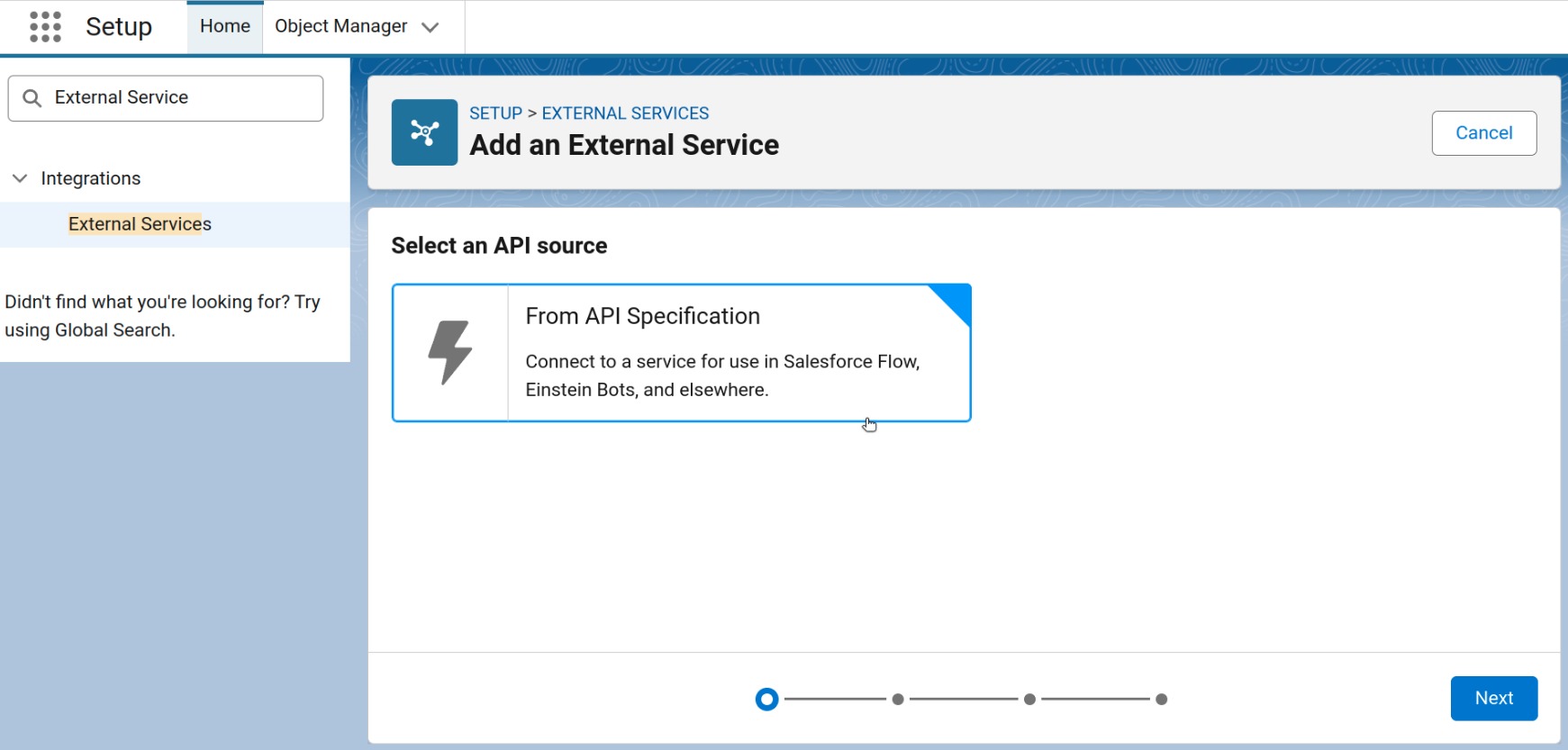
Task: Focus the Quick Find search field
Action: (x=180, y=98)
